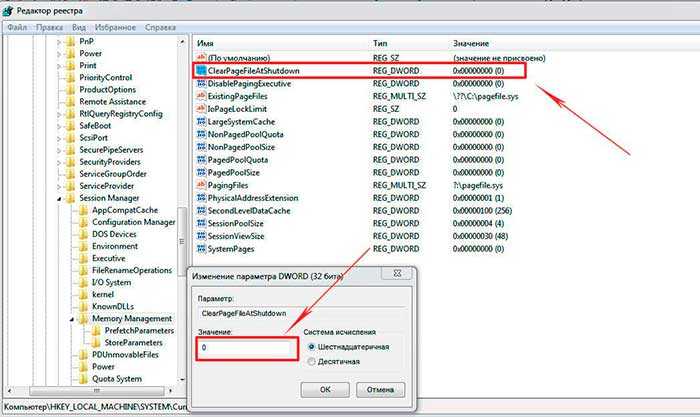
Task: Click the PagedPoolSize value icon
Action: pos(201,172)
